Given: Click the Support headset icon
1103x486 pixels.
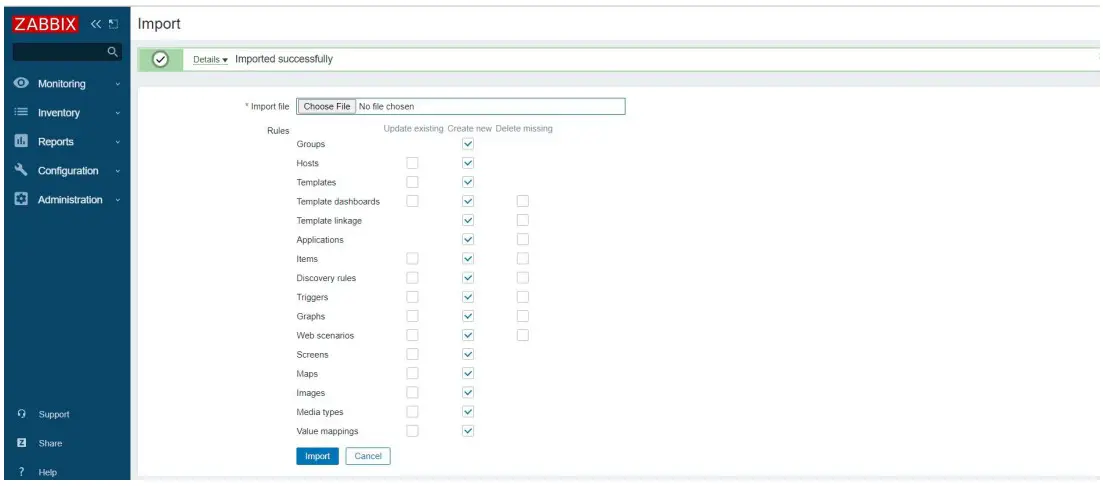Looking at the screenshot, I should pos(22,414).
